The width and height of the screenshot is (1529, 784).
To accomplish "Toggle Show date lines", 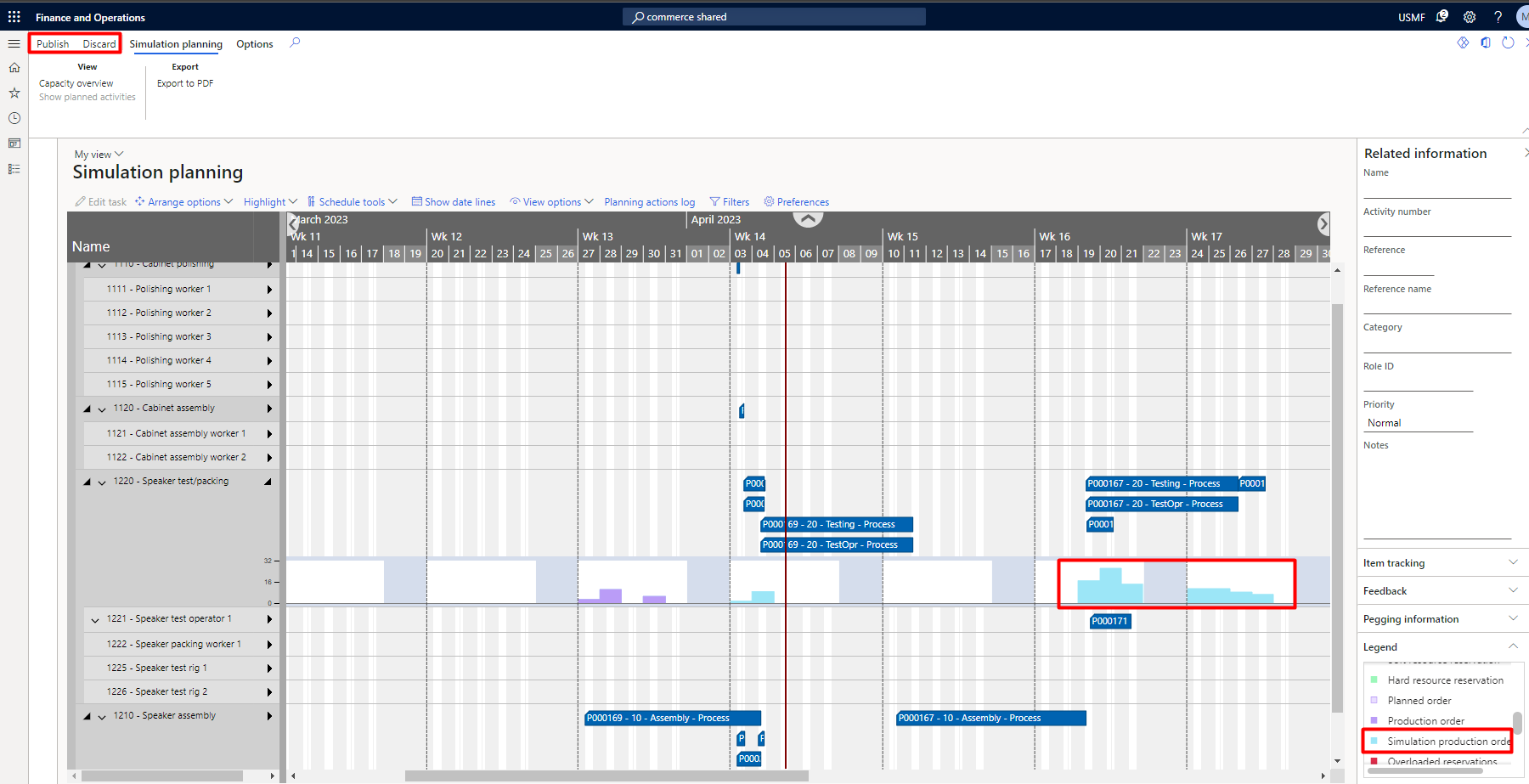I will [454, 202].
